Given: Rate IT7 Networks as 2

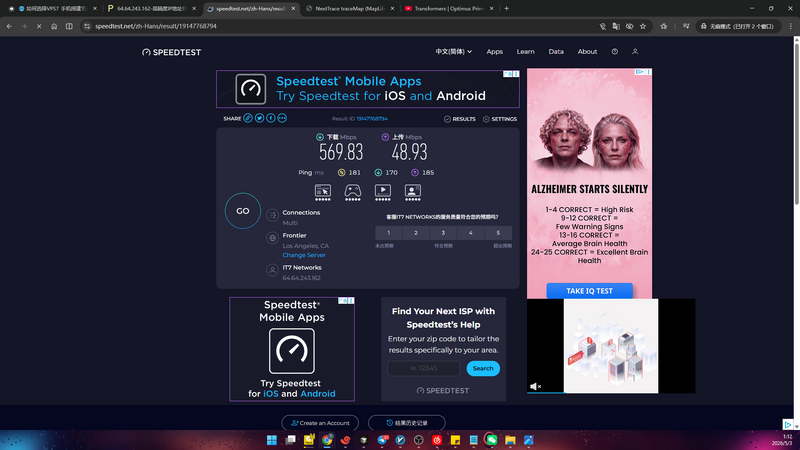Looking at the screenshot, I should click(416, 233).
